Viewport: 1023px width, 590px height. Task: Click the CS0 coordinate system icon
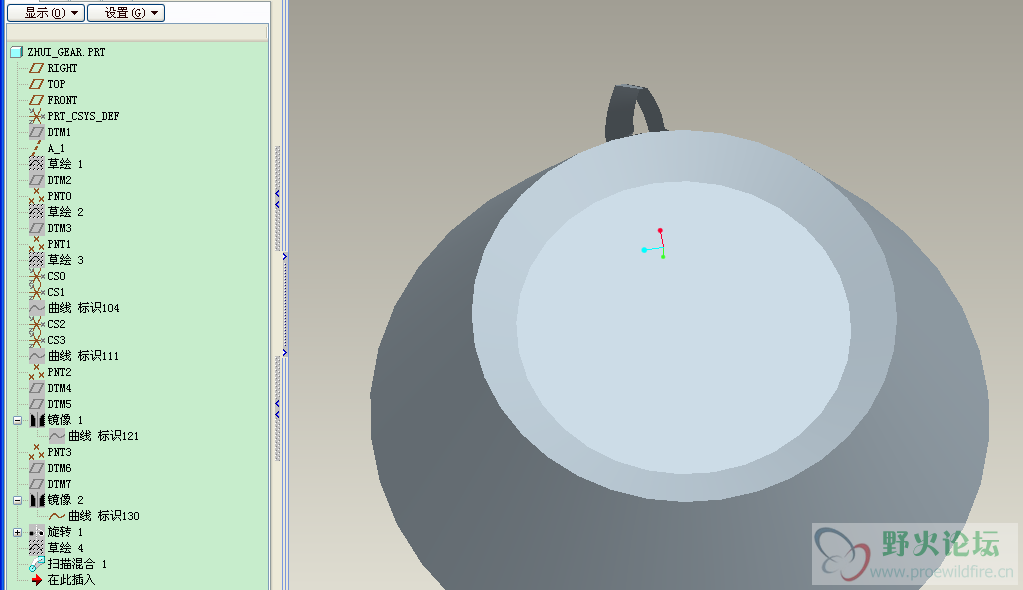pyautogui.click(x=37, y=276)
